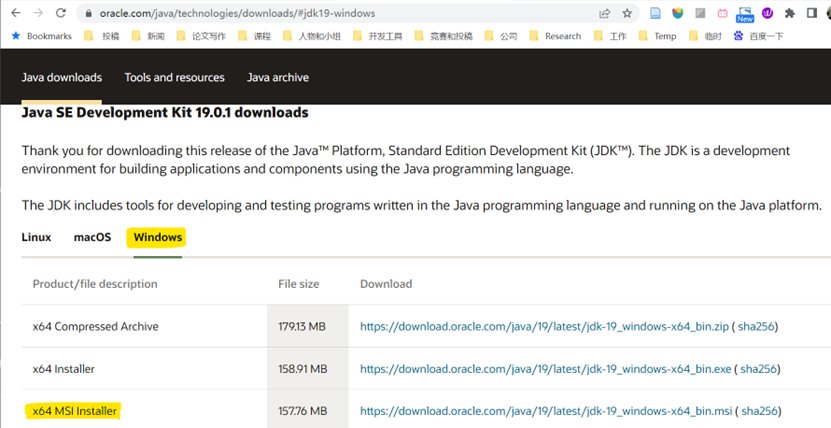Open the 人物和小组 bookmark folder
This screenshot has width=831, height=428.
(x=312, y=36)
